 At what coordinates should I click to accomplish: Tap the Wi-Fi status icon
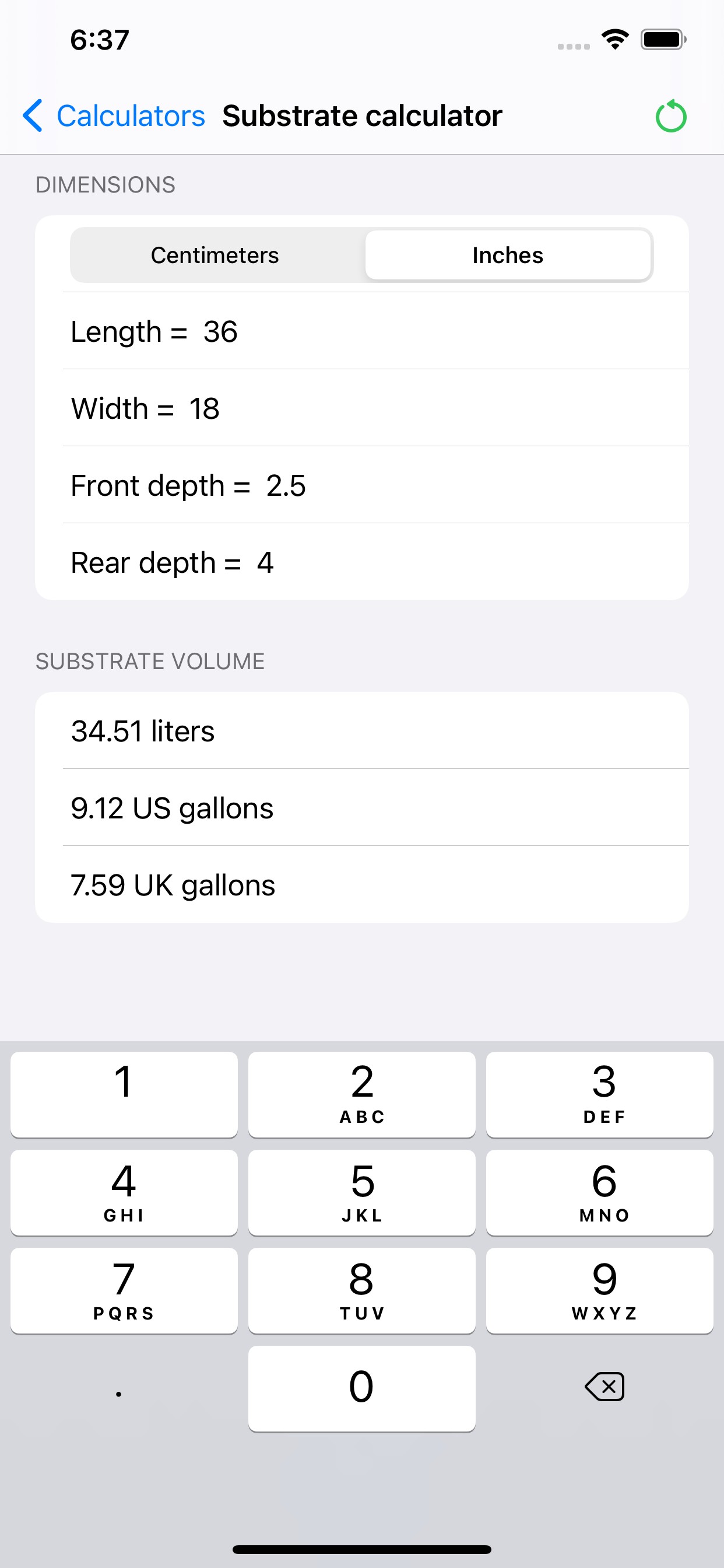[x=614, y=40]
